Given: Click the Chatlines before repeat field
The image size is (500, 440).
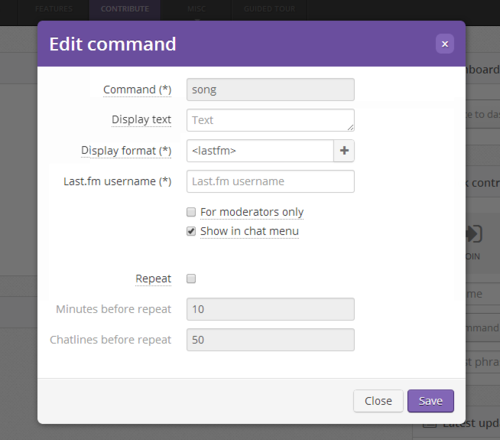Looking at the screenshot, I should click(x=270, y=340).
